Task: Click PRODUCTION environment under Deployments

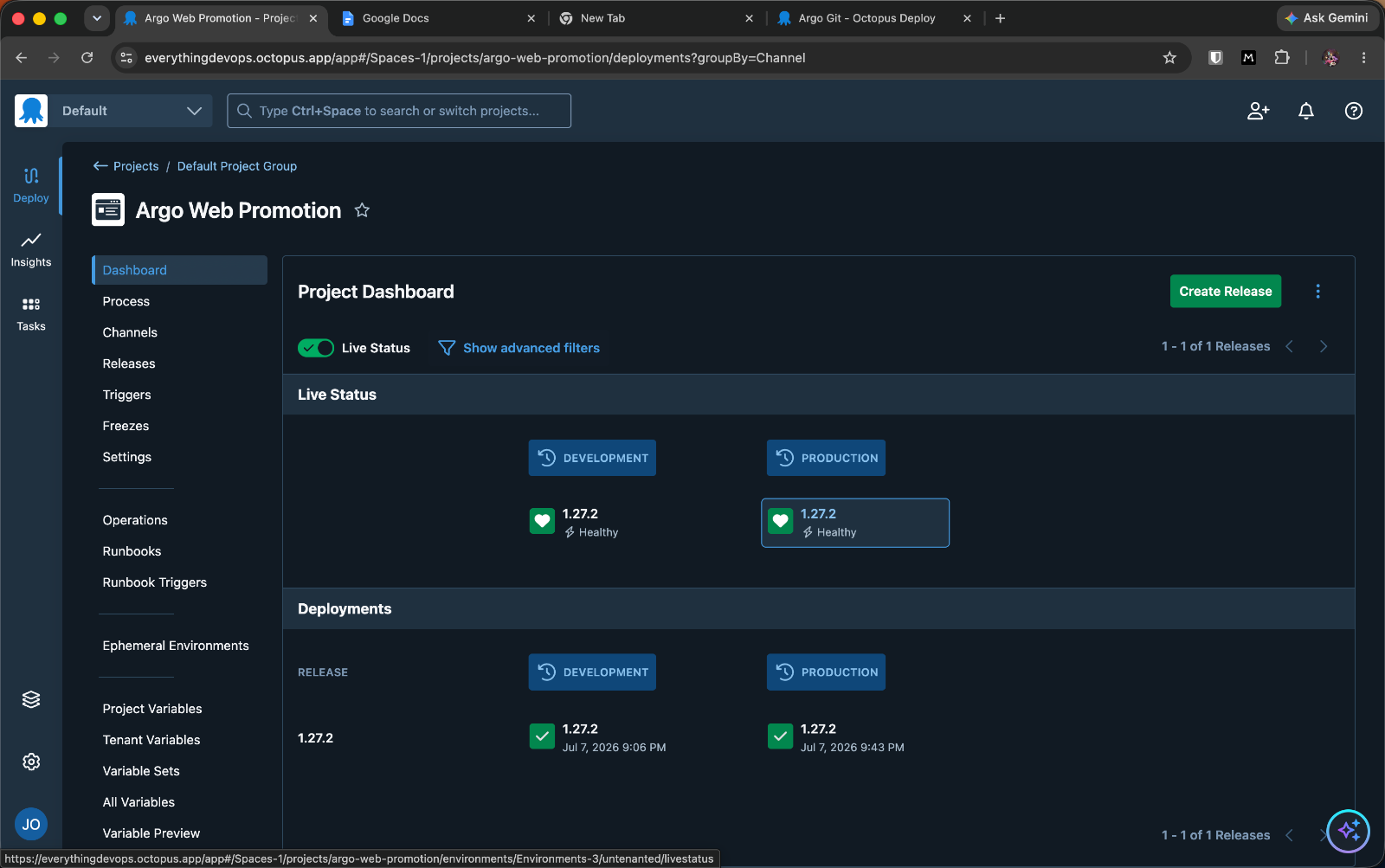Action: (826, 672)
